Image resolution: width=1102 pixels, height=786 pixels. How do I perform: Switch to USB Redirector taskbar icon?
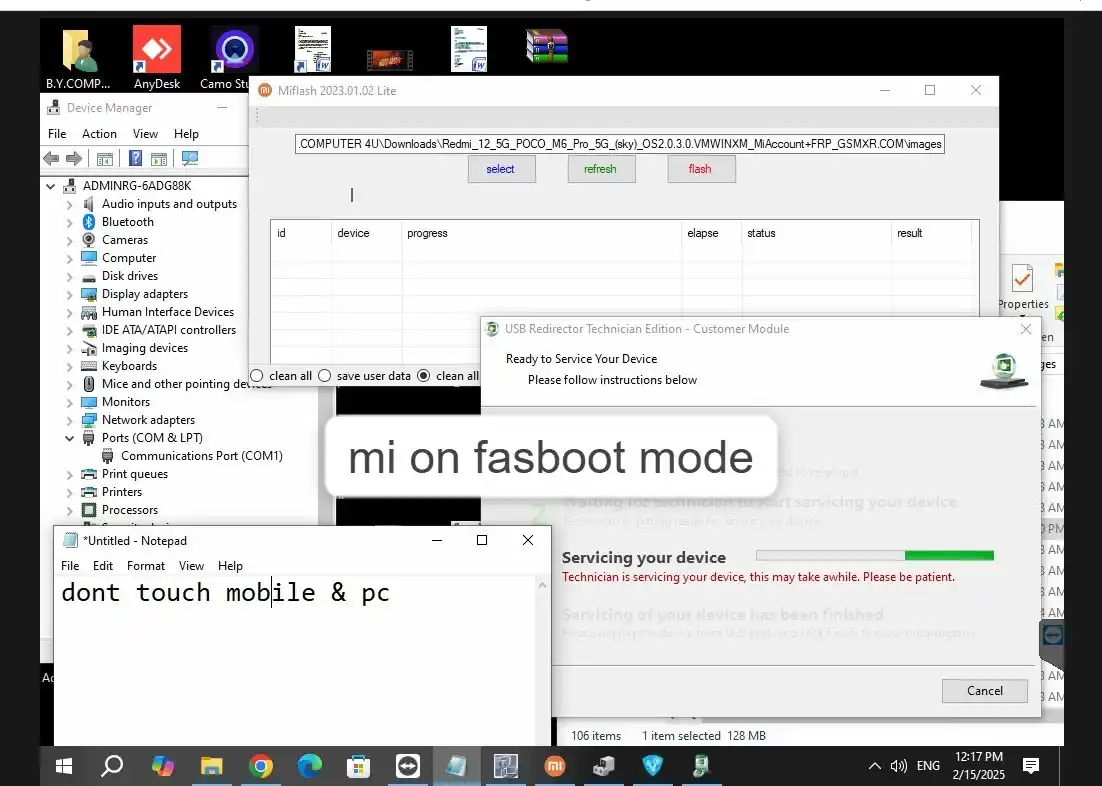tap(701, 766)
